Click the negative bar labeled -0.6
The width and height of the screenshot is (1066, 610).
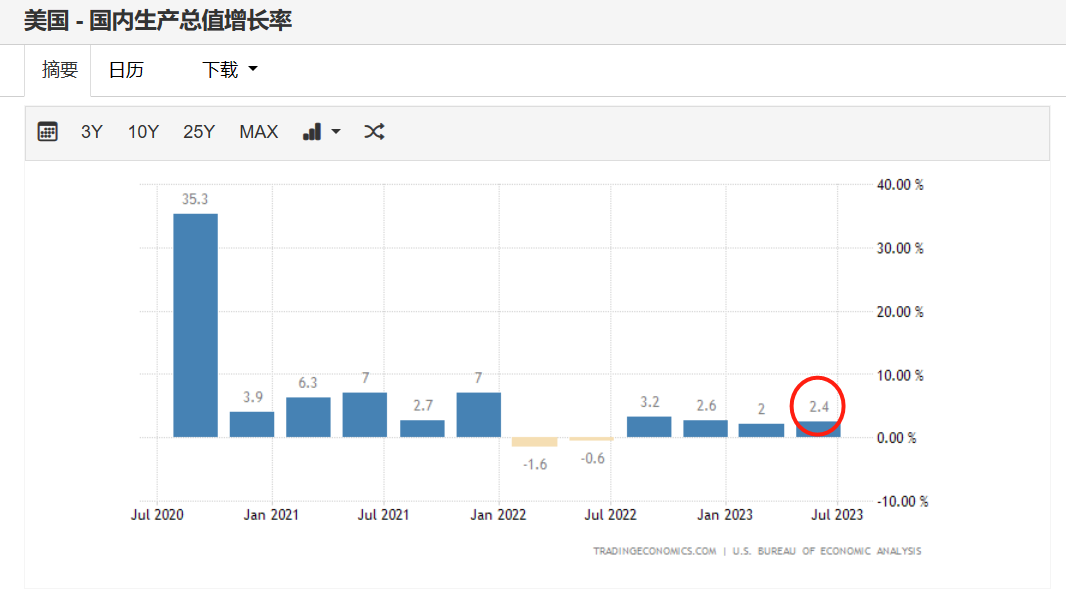point(591,439)
